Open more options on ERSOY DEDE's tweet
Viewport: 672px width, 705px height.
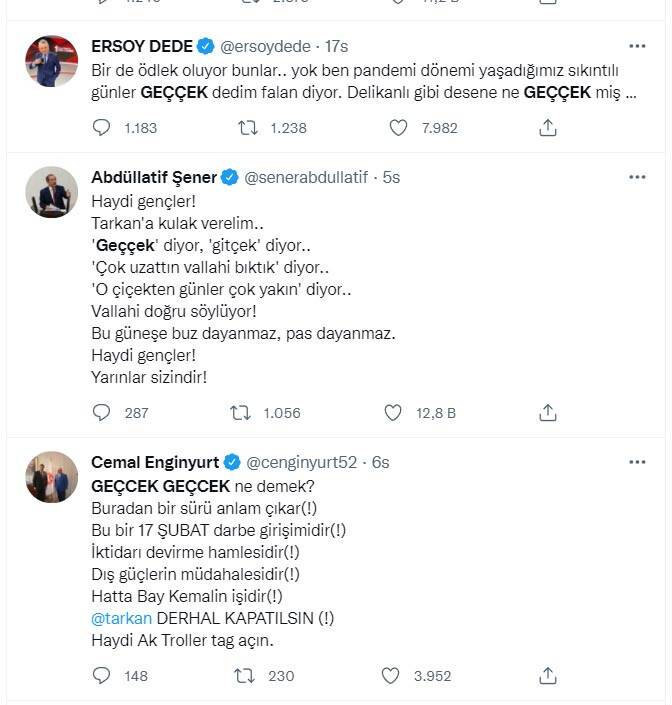click(637, 46)
